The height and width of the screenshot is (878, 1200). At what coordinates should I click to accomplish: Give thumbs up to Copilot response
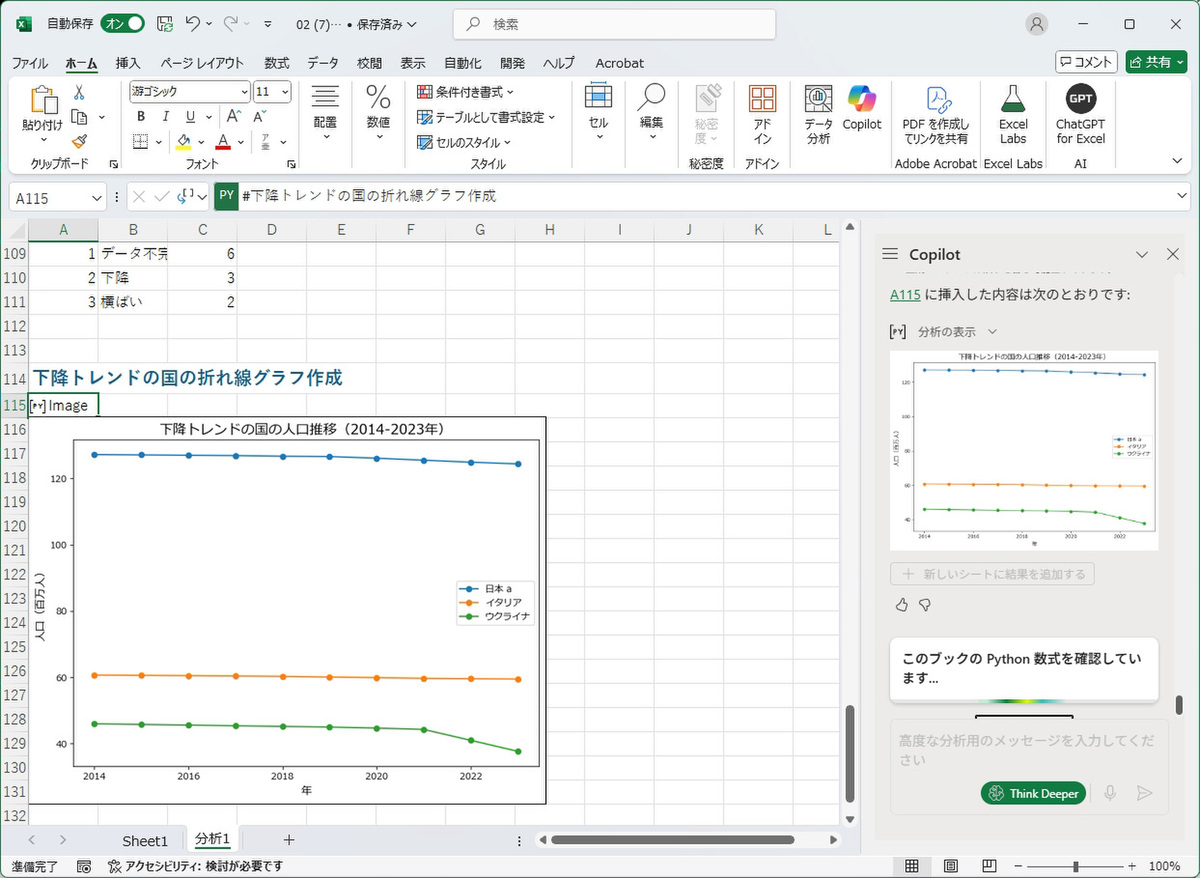(x=902, y=605)
